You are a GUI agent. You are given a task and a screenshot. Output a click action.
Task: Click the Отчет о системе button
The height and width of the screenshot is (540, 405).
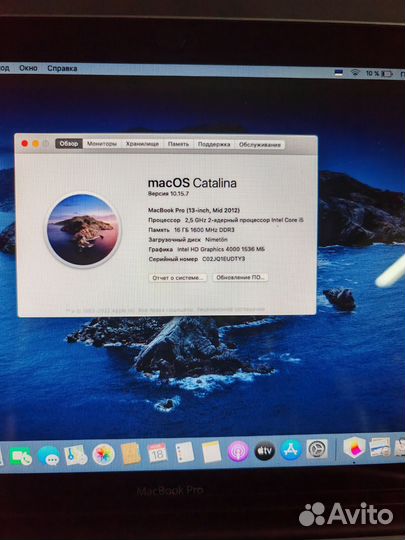pos(178,278)
